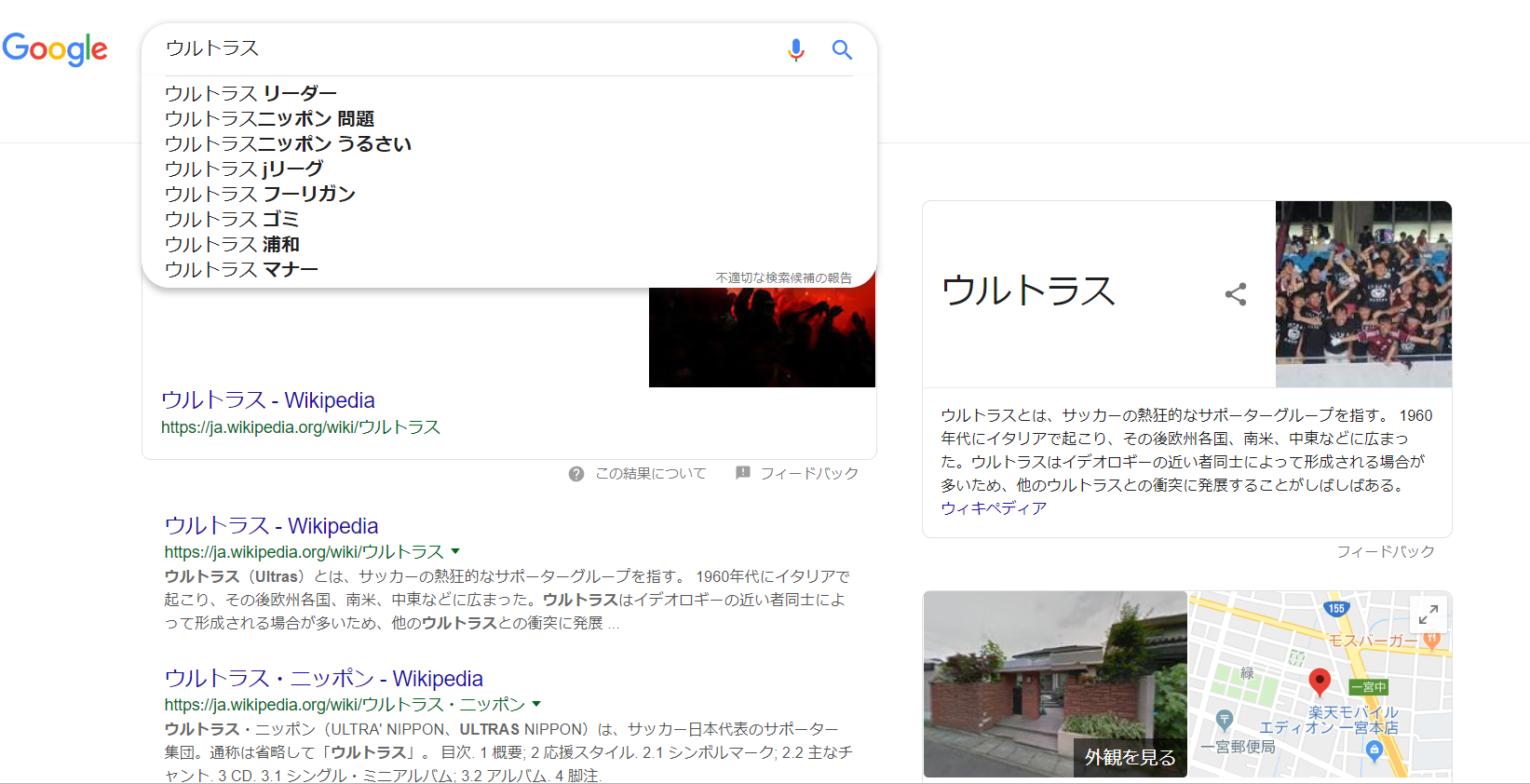Start voice search with microphone icon

(795, 49)
